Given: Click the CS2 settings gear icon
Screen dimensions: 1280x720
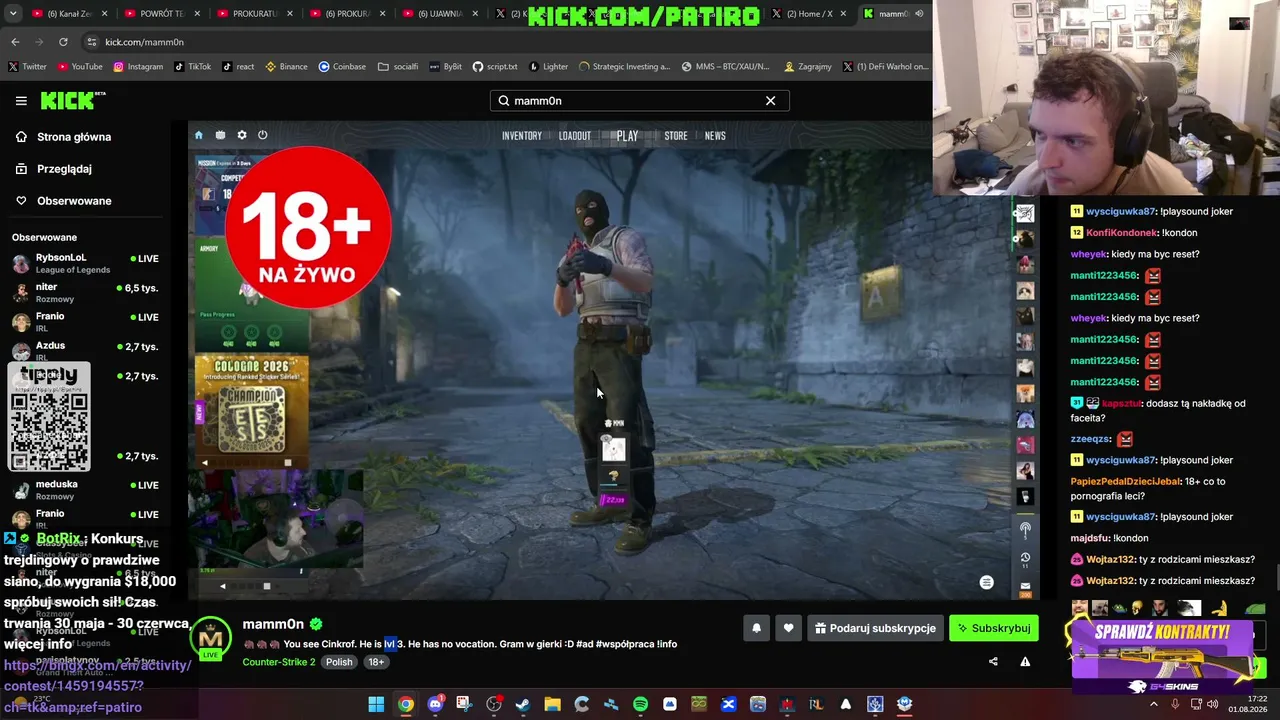Looking at the screenshot, I should pos(241,135).
